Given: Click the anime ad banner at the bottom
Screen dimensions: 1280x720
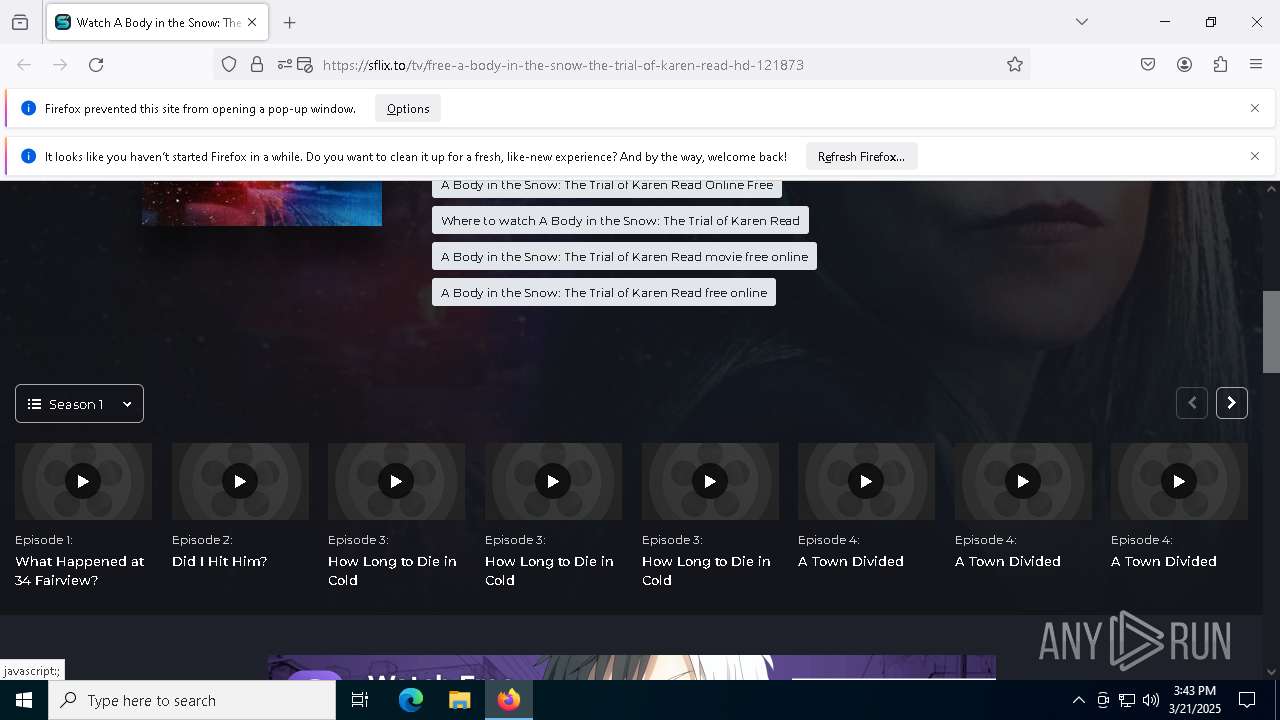Looking at the screenshot, I should coord(631,667).
